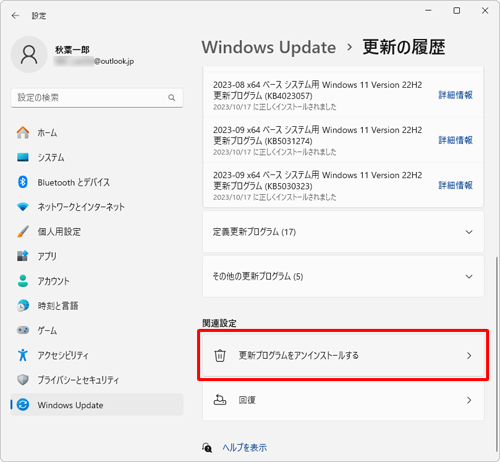This screenshot has width=500, height=462.
Task: Open chevron for 更新プログラムをアンインストールする
Action: [469, 356]
